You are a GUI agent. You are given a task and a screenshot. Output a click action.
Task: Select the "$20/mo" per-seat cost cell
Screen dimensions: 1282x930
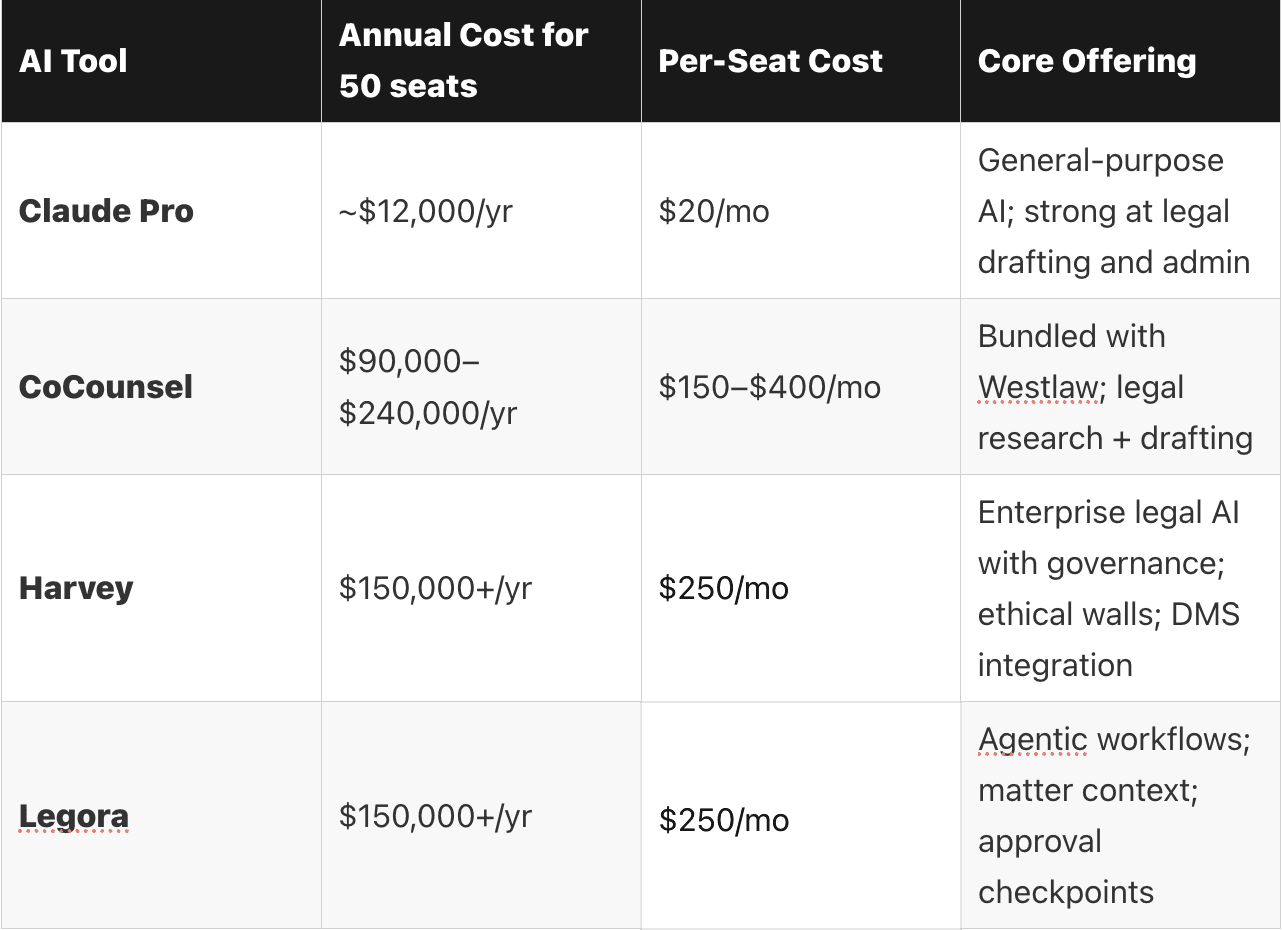[714, 211]
